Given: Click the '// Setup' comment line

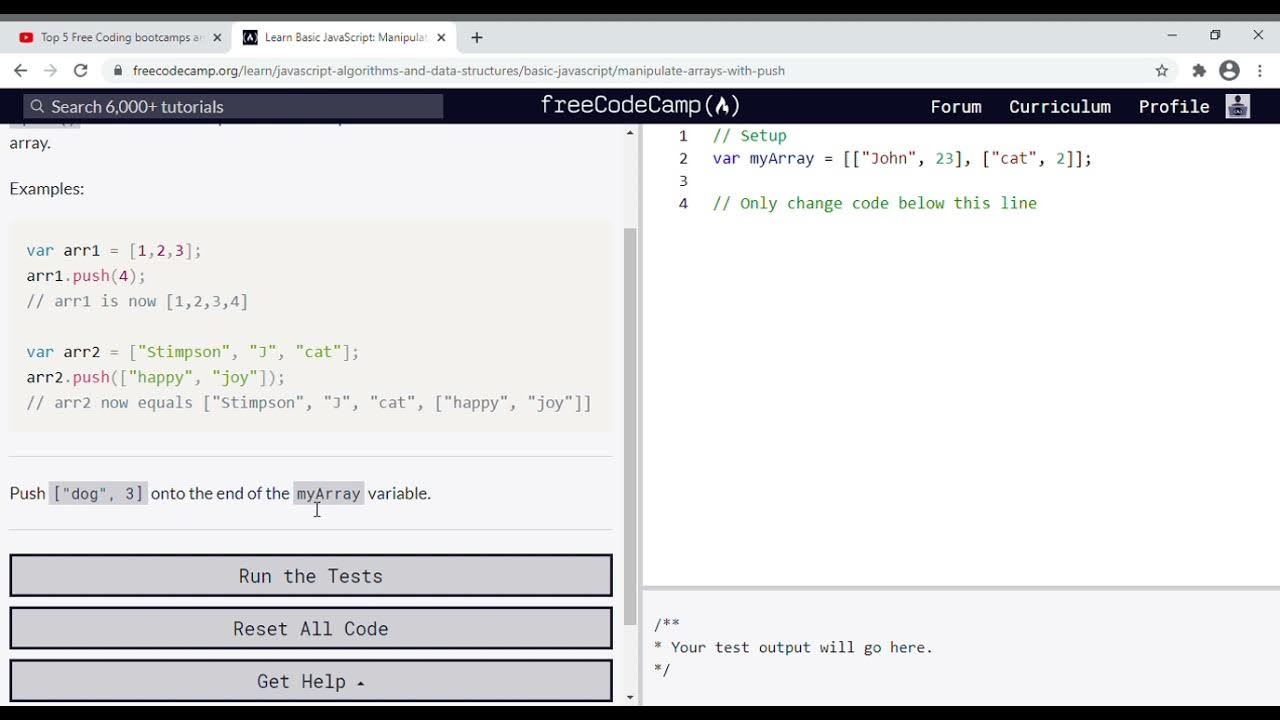Looking at the screenshot, I should pyautogui.click(x=749, y=136).
